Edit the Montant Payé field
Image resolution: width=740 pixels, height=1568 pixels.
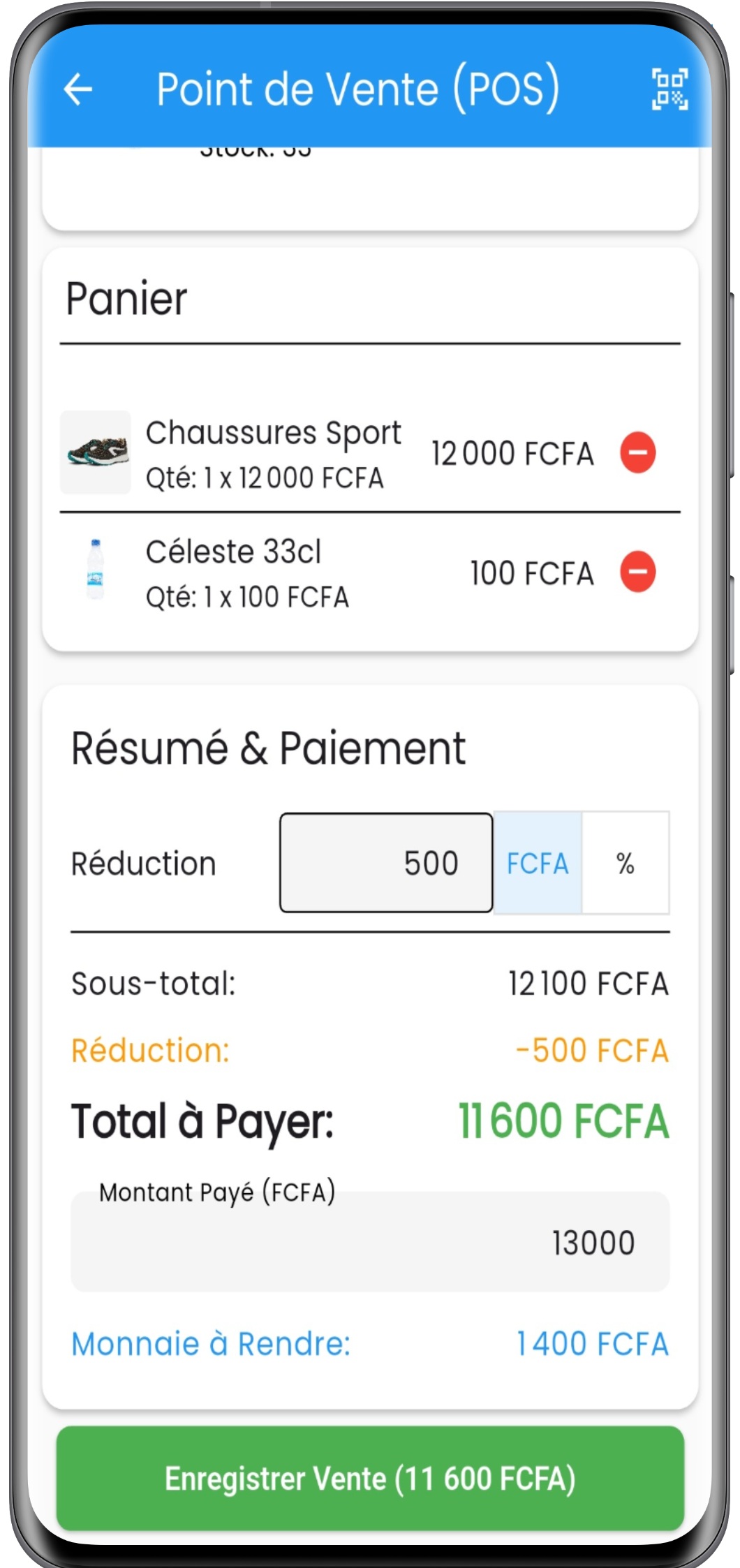coord(370,1242)
